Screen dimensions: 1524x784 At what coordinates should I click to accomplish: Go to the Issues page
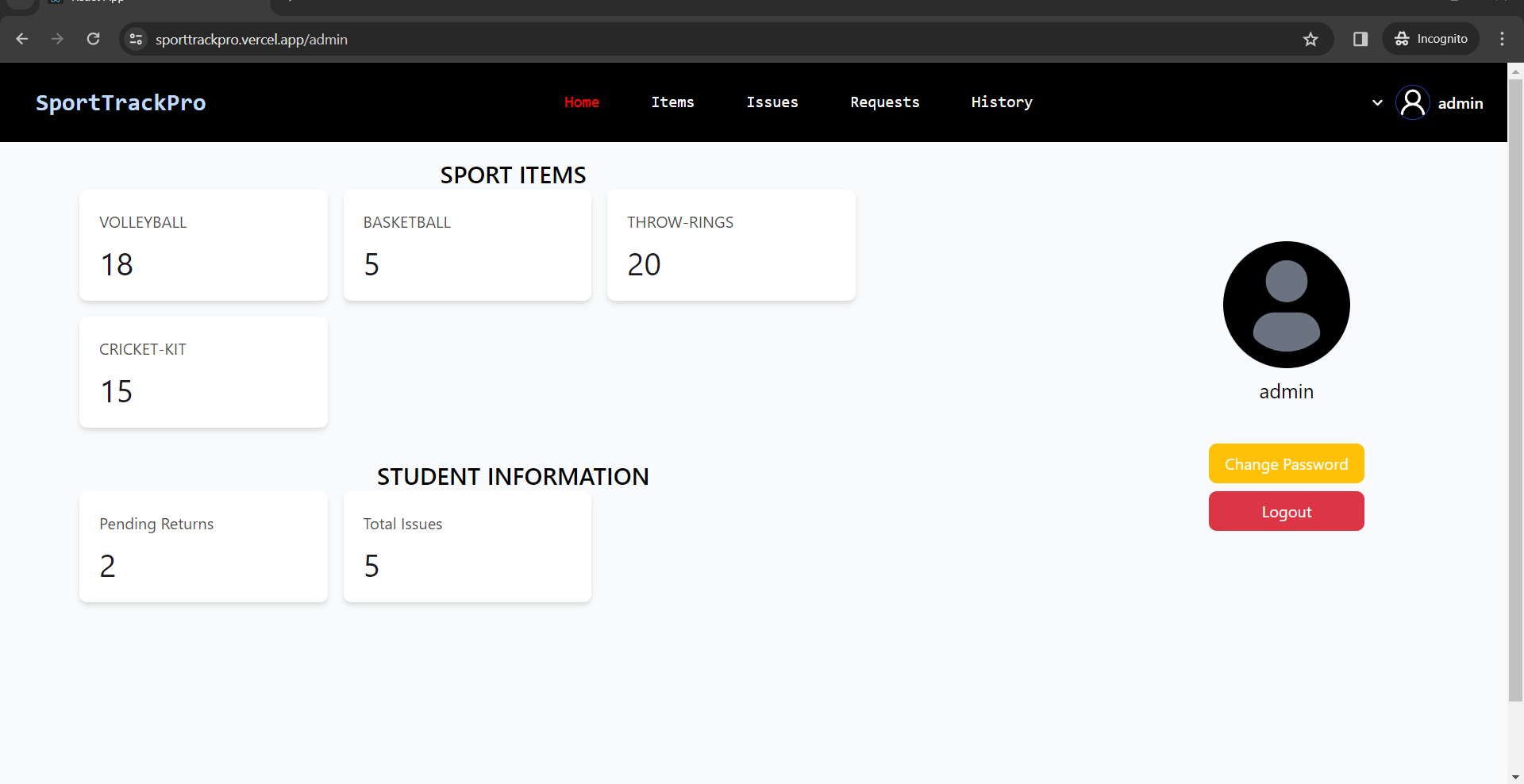[772, 102]
